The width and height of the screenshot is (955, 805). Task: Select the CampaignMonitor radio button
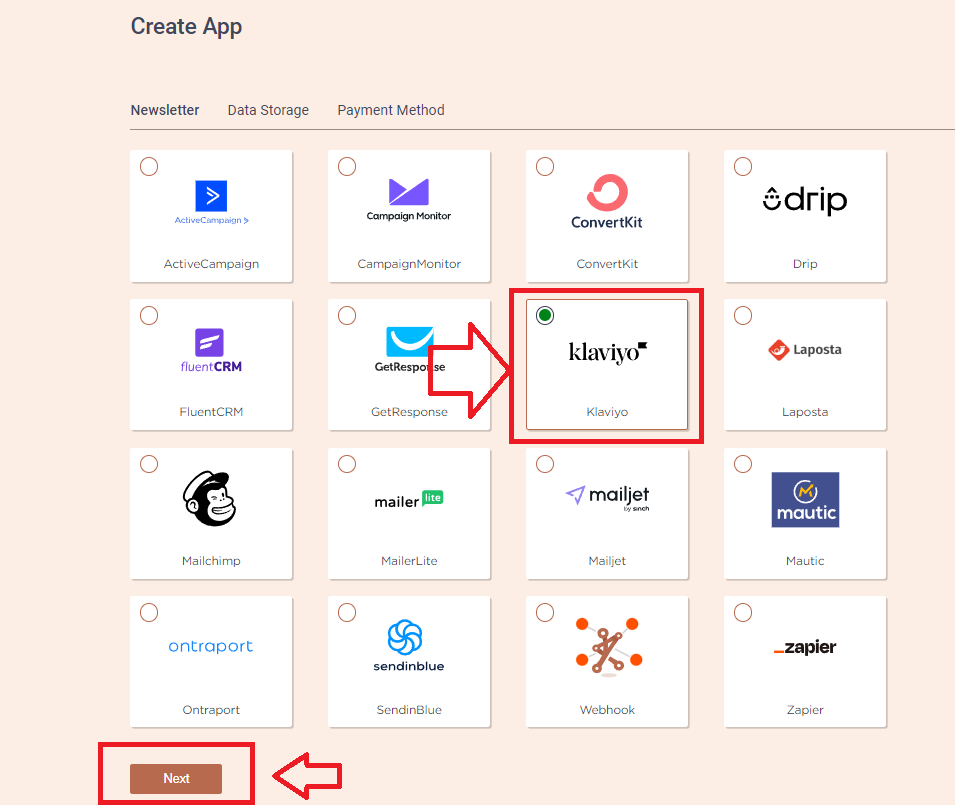(347, 166)
